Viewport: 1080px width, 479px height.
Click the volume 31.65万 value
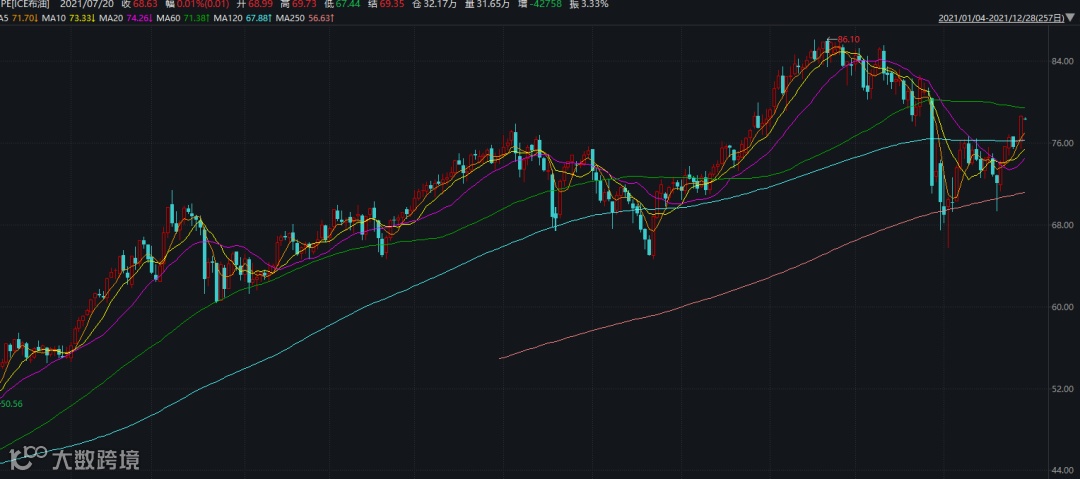pos(492,4)
